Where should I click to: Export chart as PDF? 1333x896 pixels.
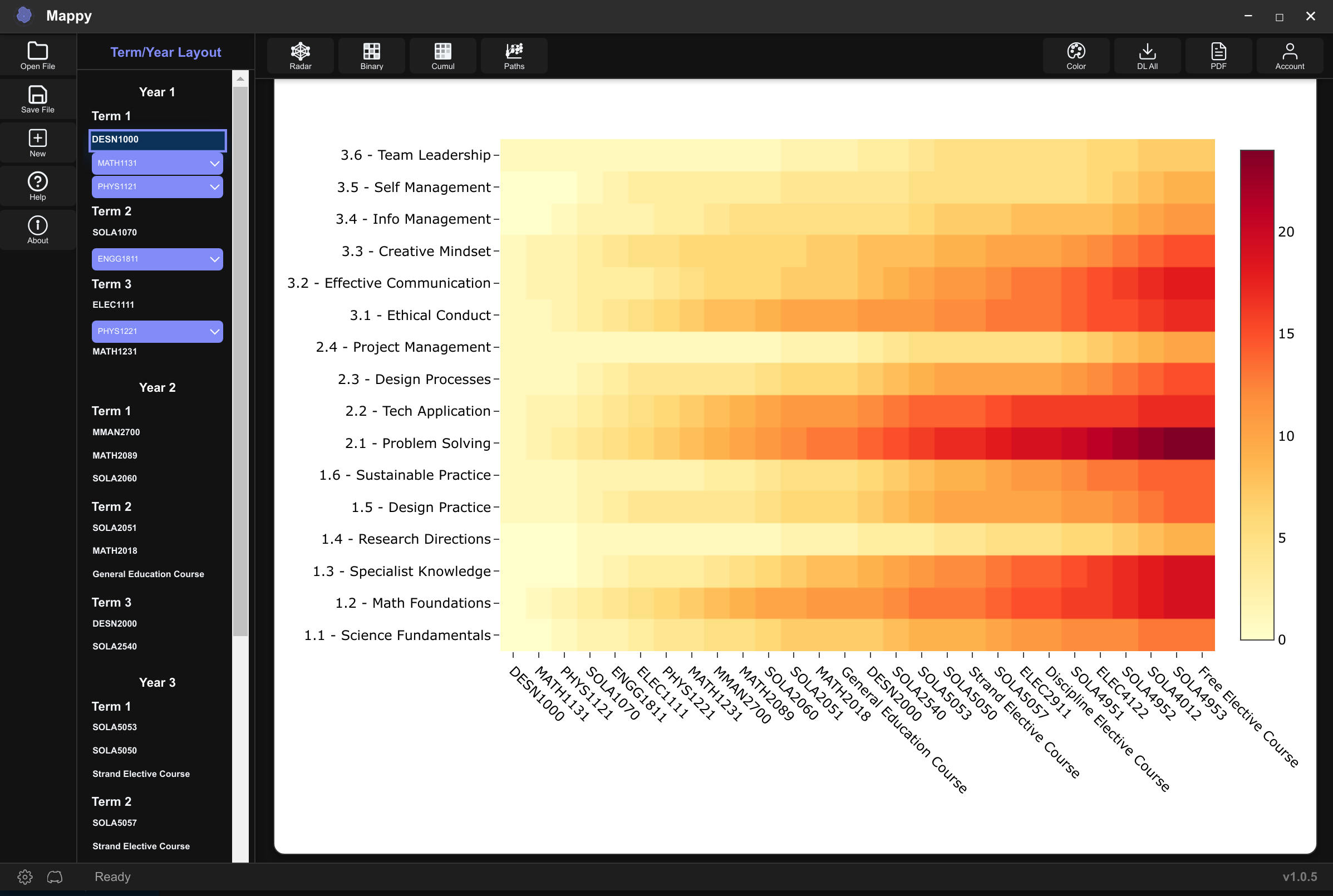(1219, 55)
